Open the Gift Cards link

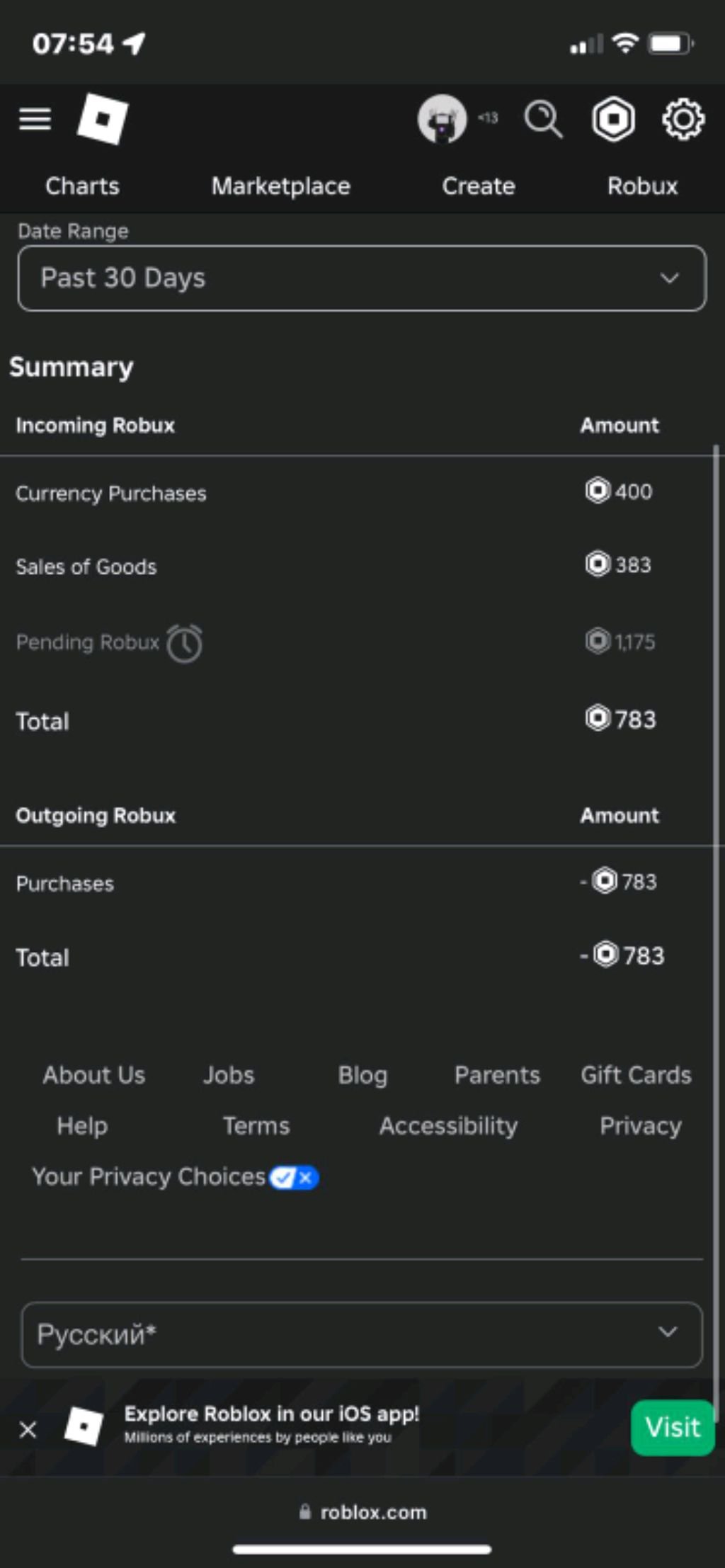[x=636, y=1075]
